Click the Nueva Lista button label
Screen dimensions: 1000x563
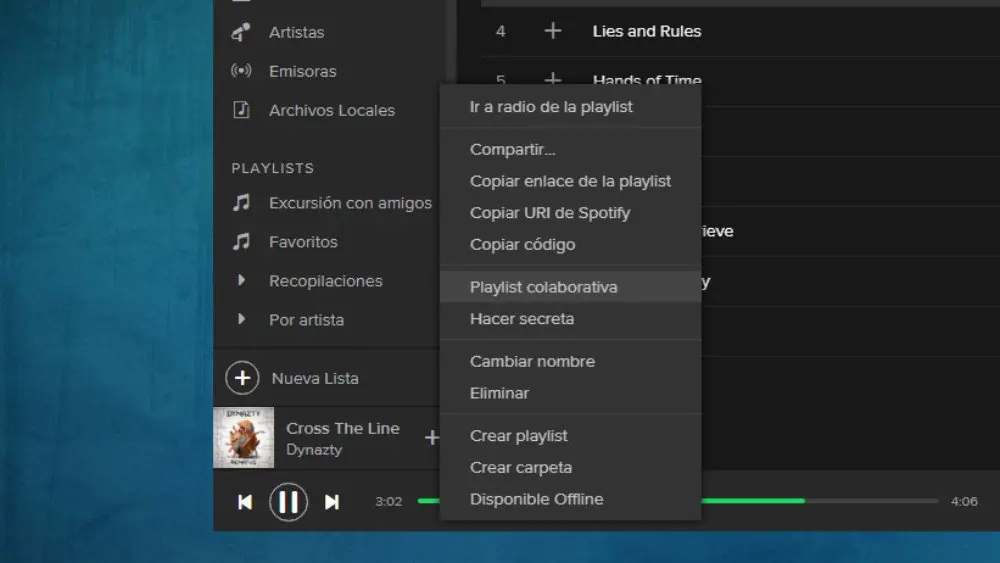tap(315, 378)
